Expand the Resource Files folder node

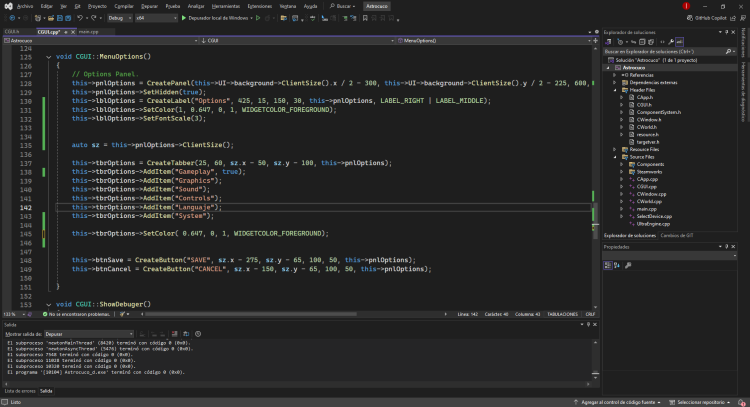click(613, 150)
